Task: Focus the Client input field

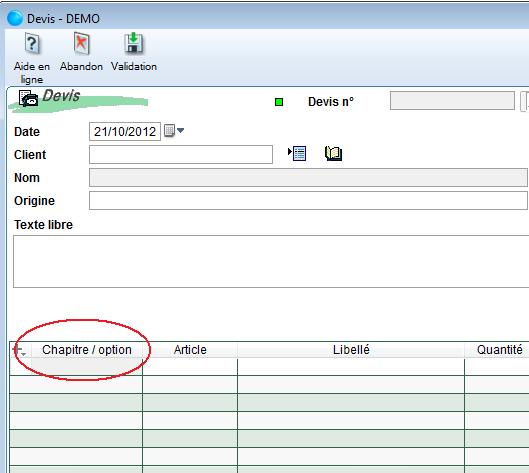Action: [181, 155]
